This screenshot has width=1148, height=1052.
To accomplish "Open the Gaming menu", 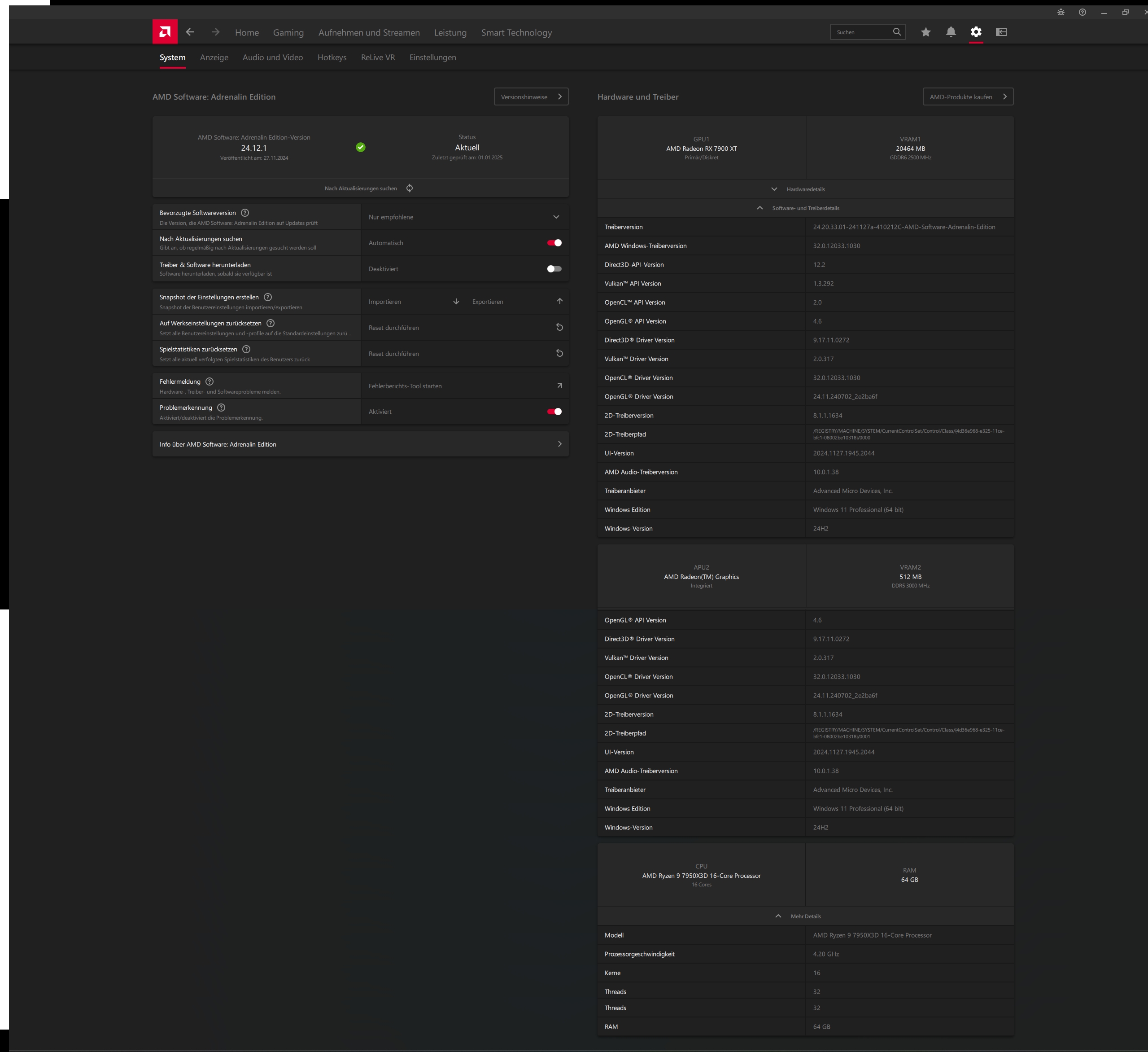I will pos(288,32).
